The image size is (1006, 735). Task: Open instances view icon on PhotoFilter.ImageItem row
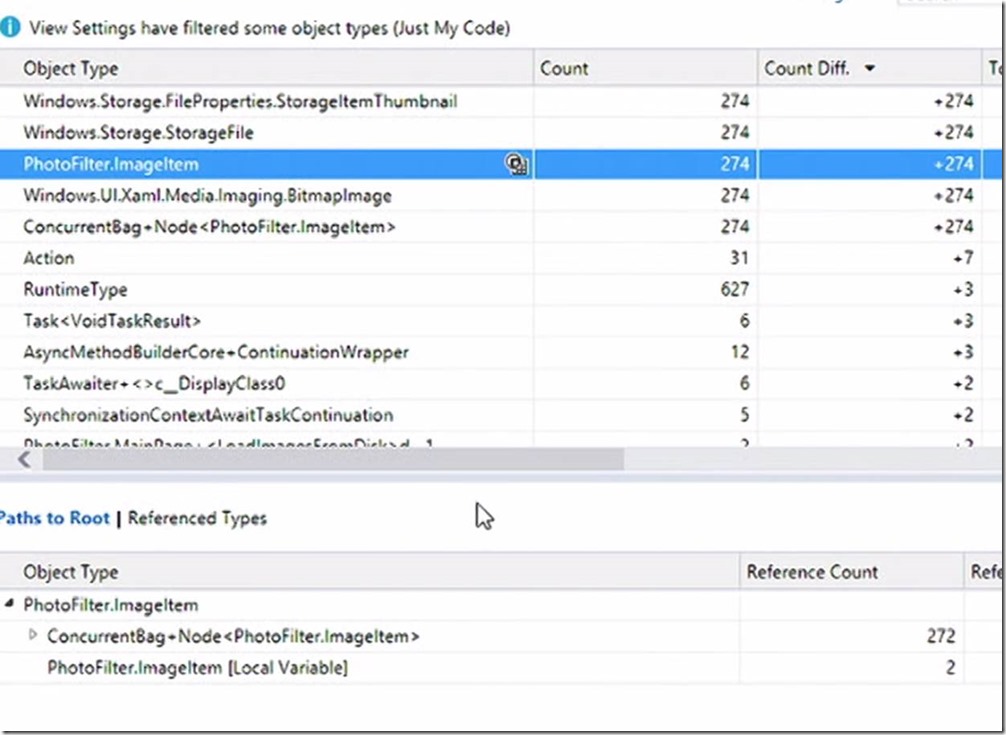[x=516, y=164]
